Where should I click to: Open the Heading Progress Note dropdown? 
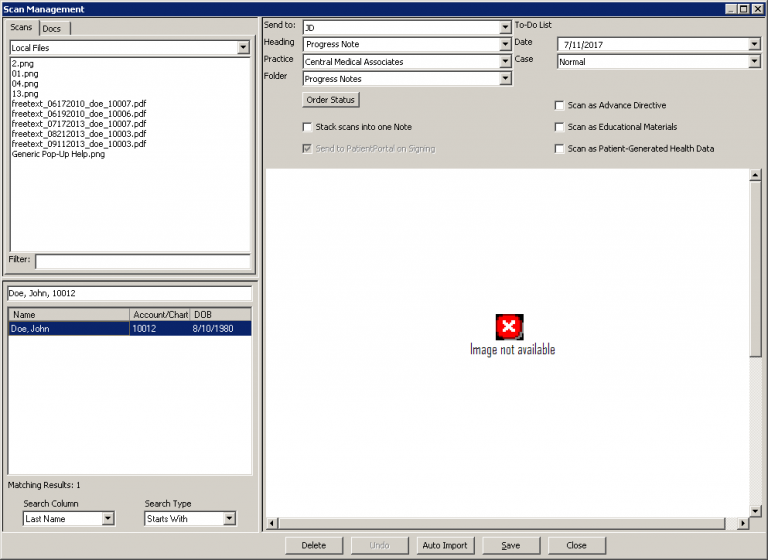pyautogui.click(x=504, y=45)
